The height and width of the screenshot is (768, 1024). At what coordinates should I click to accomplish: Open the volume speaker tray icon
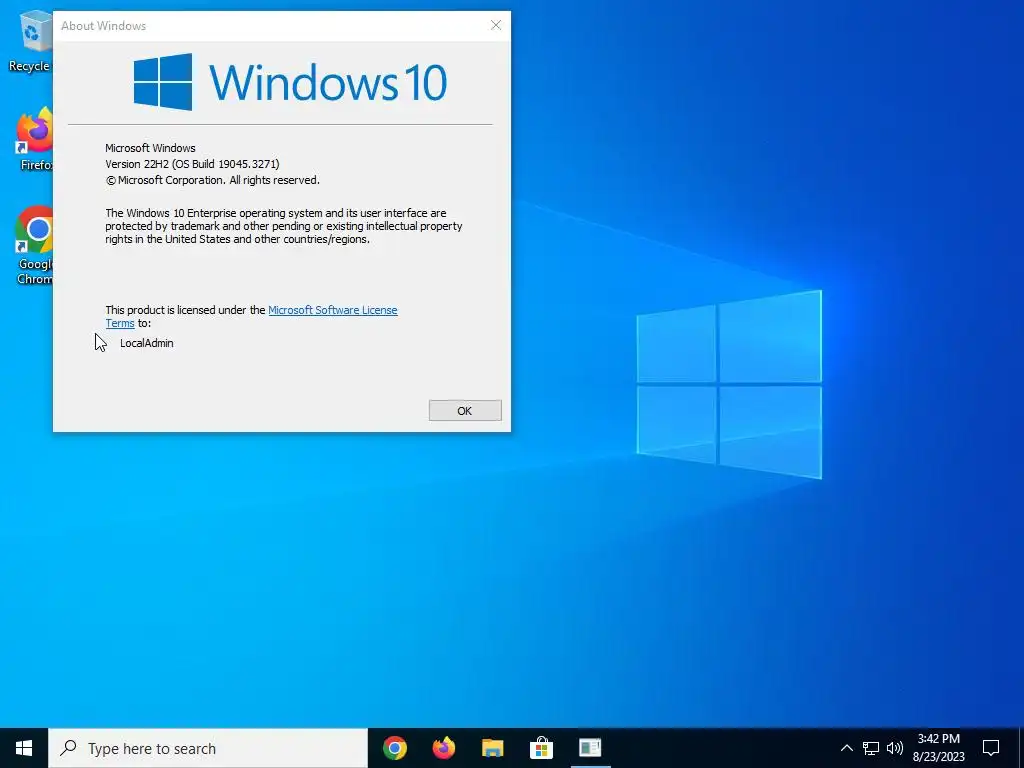[x=895, y=748]
